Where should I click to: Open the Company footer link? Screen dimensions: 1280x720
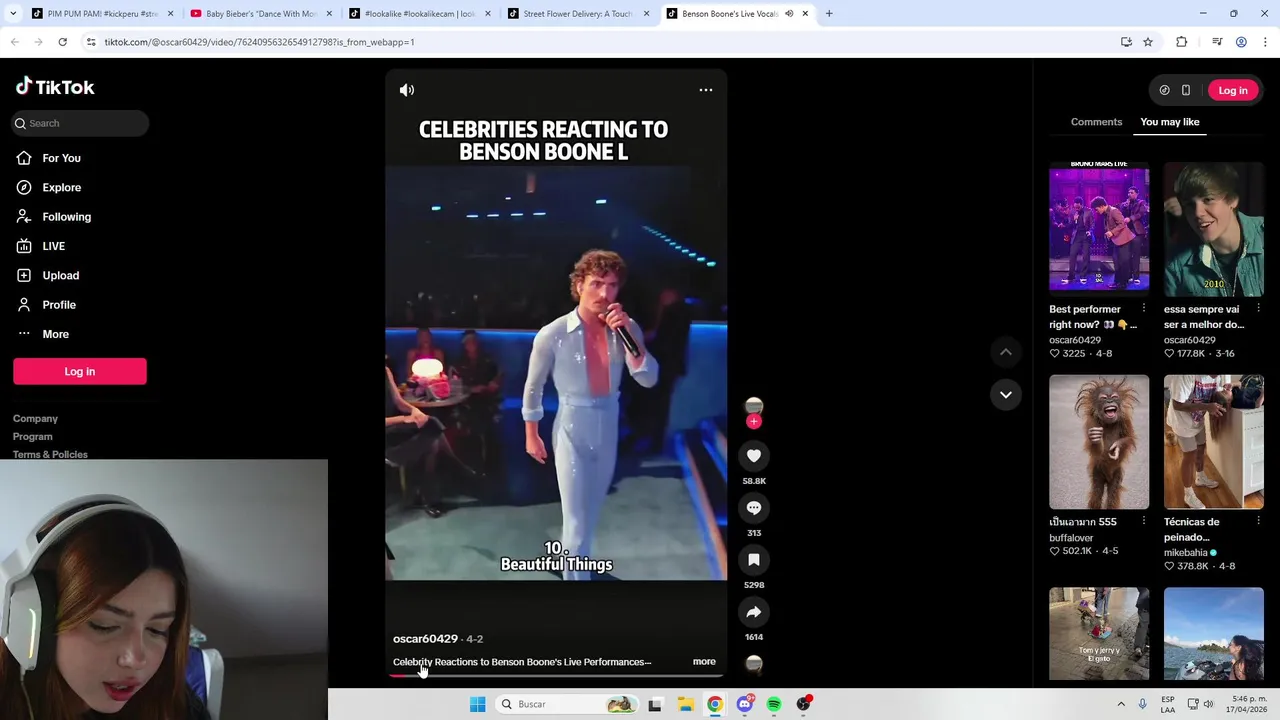35,419
